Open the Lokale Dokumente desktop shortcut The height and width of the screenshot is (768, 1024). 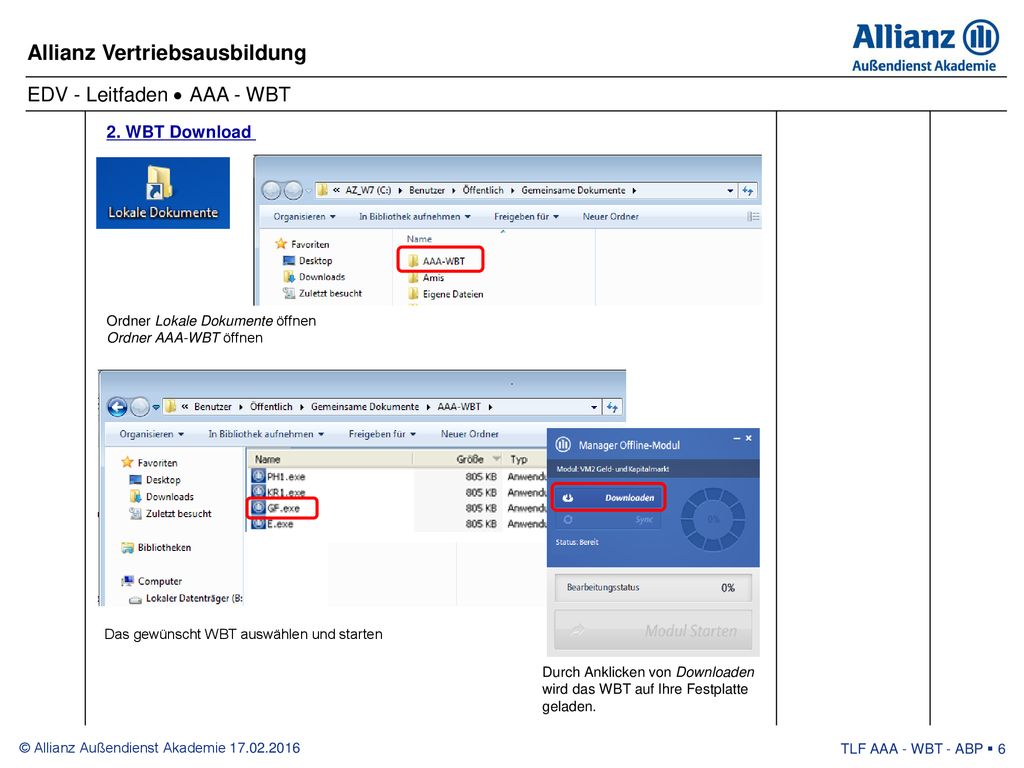tap(163, 193)
